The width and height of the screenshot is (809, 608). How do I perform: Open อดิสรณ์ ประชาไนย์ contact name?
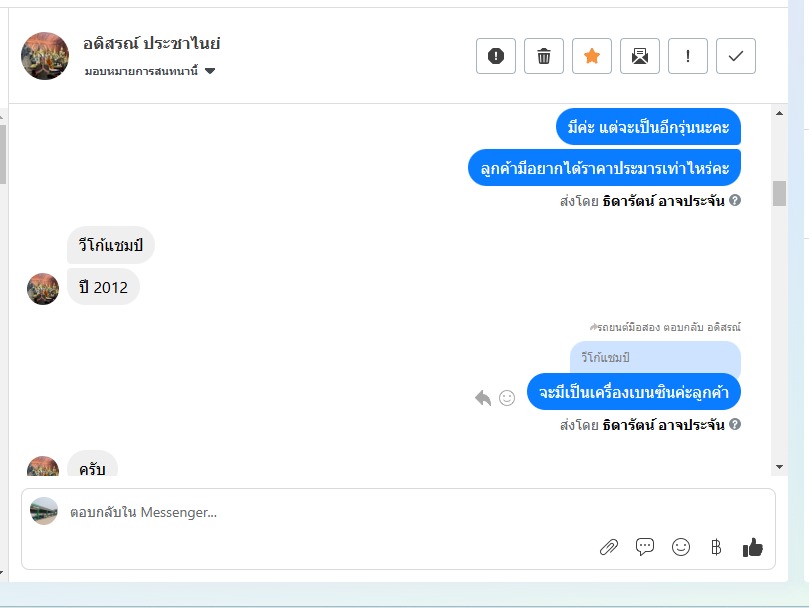[x=152, y=43]
